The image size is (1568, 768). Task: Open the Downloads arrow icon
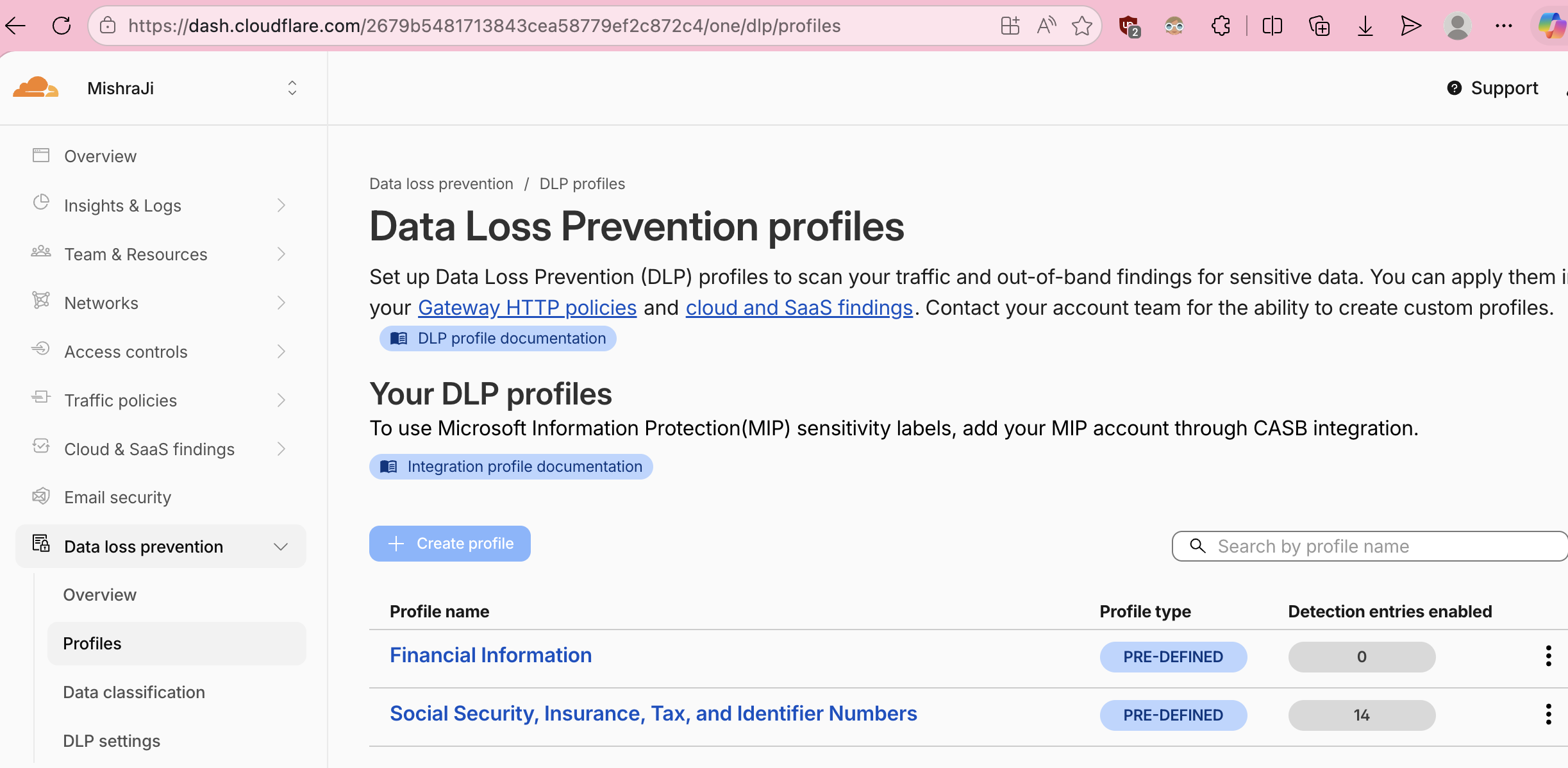(1365, 26)
